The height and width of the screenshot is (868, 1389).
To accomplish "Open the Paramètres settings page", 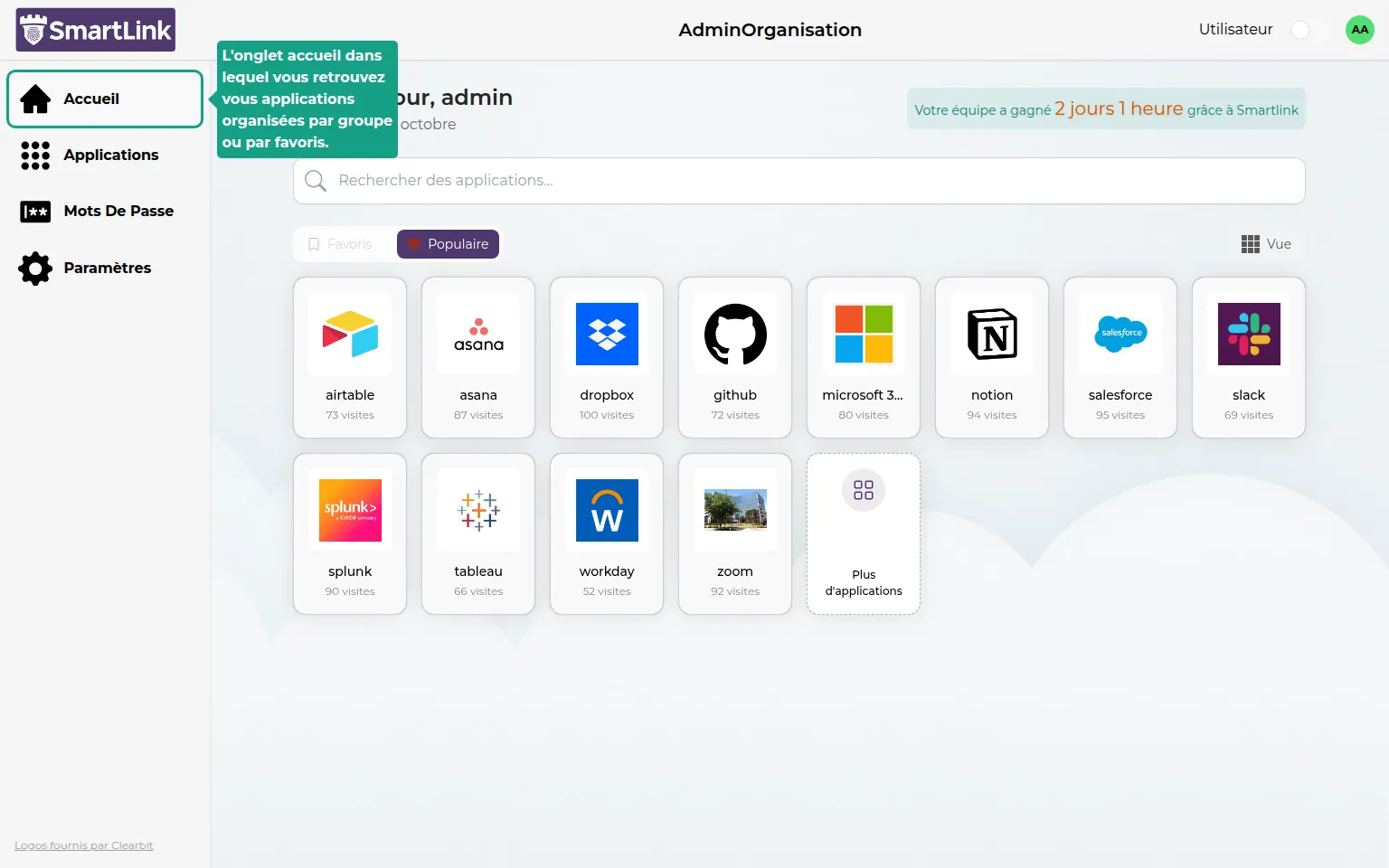I will (x=105, y=269).
